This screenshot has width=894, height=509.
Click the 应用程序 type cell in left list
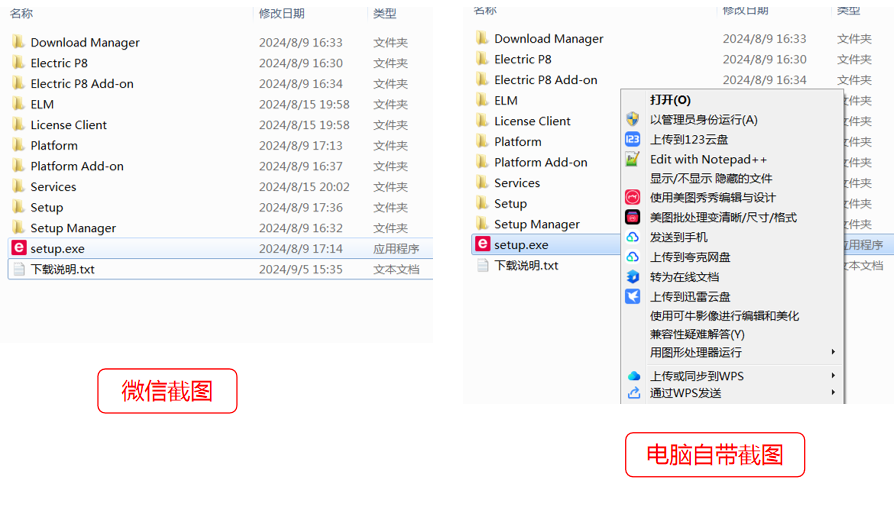tap(396, 249)
